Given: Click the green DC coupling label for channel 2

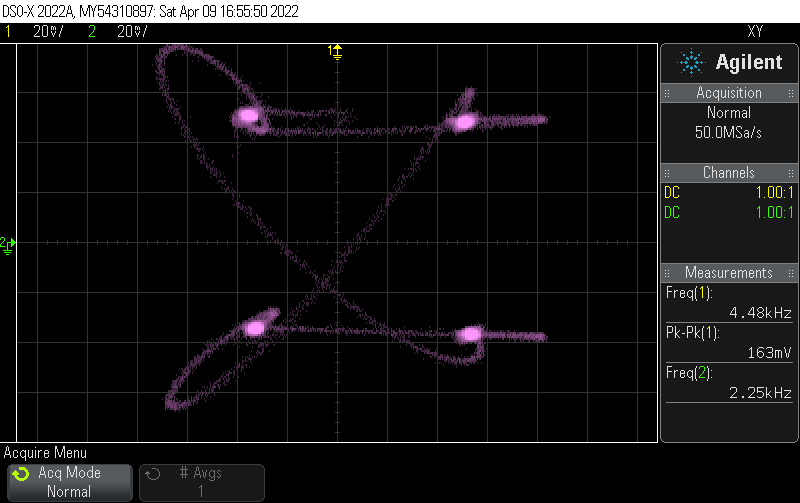Looking at the screenshot, I should [672, 213].
